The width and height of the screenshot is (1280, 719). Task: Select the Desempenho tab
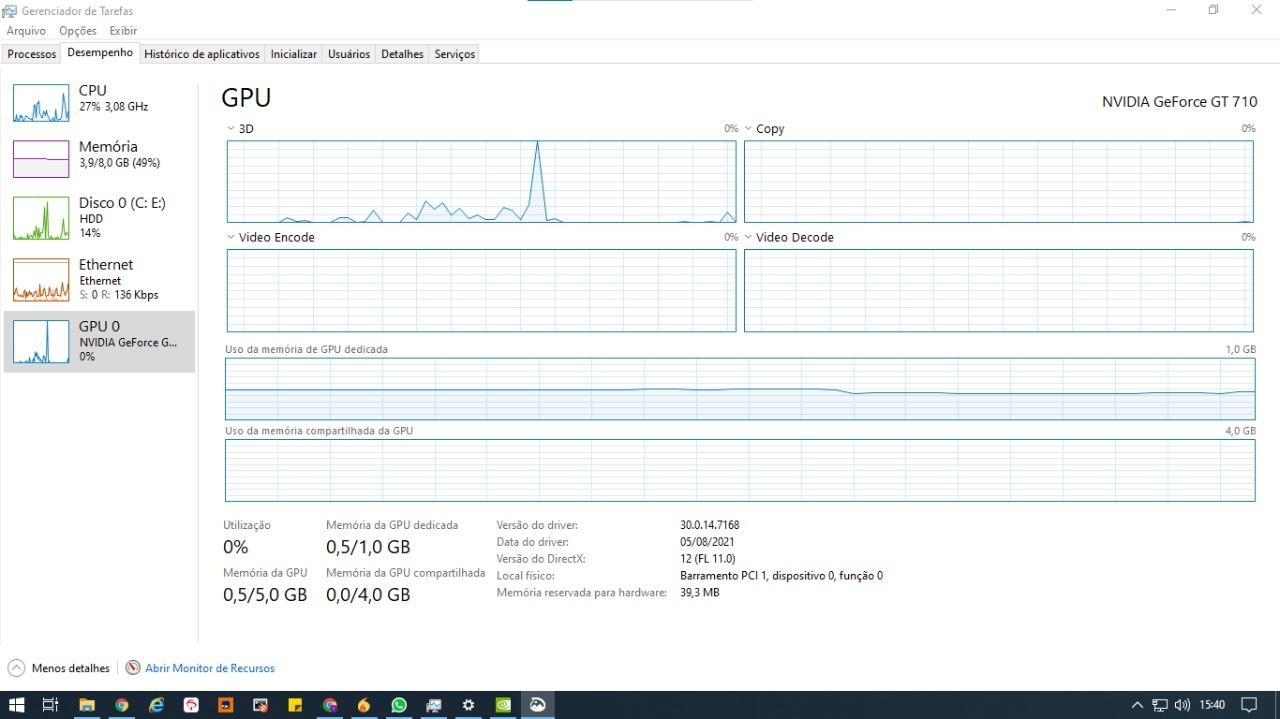click(x=100, y=53)
